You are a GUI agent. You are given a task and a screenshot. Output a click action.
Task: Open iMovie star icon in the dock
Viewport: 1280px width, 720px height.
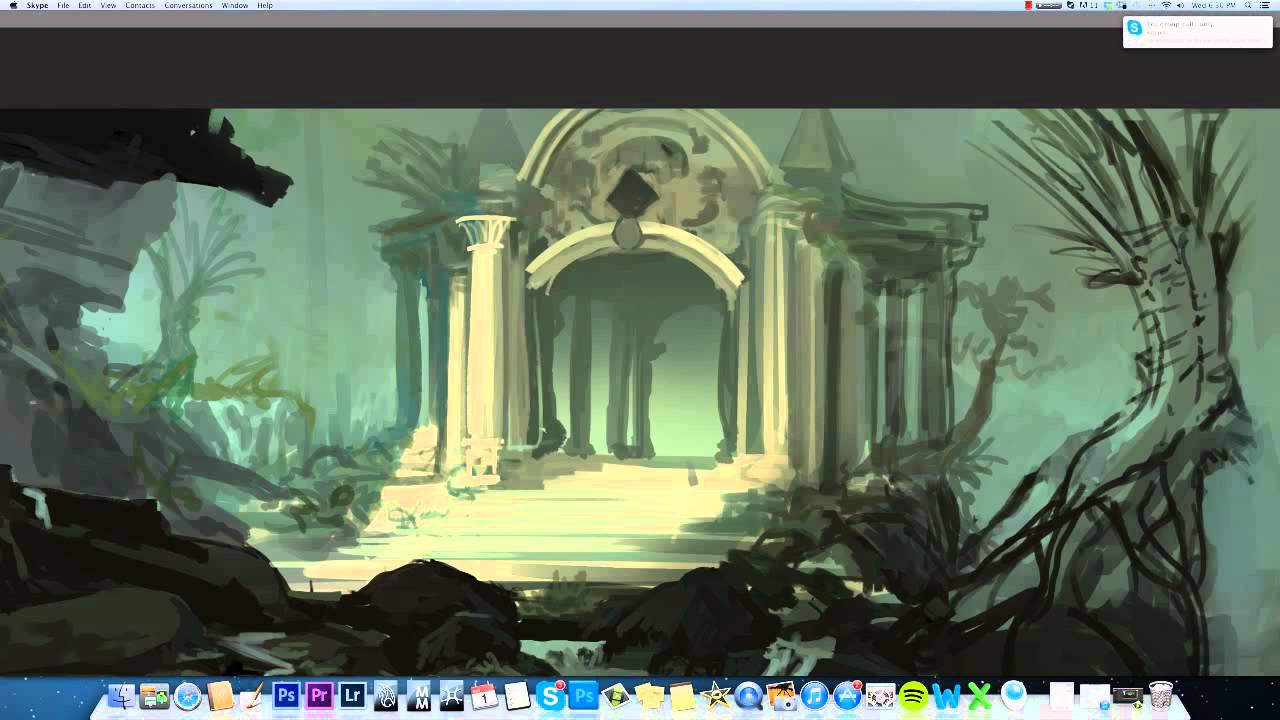click(715, 695)
